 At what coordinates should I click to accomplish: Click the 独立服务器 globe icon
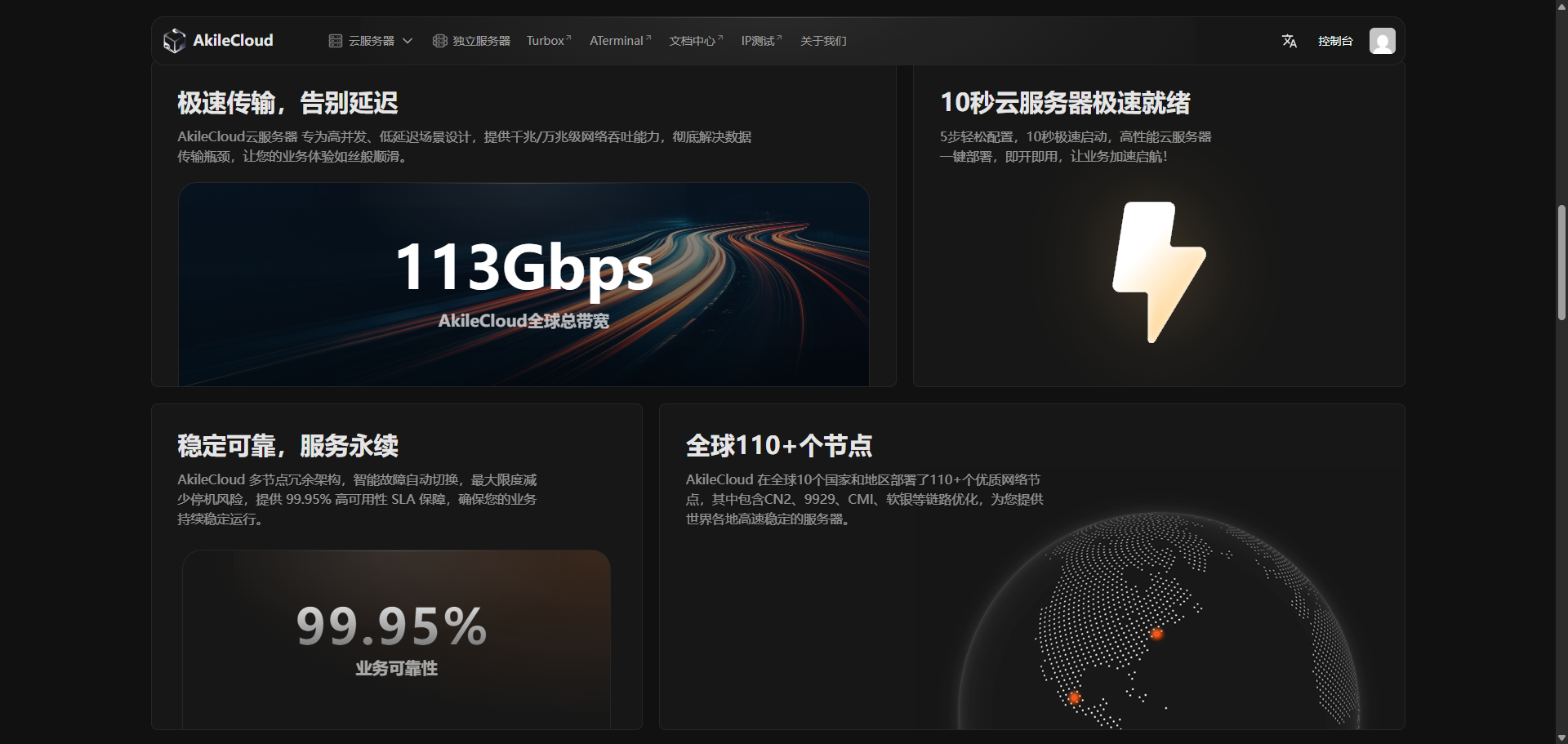tap(439, 41)
